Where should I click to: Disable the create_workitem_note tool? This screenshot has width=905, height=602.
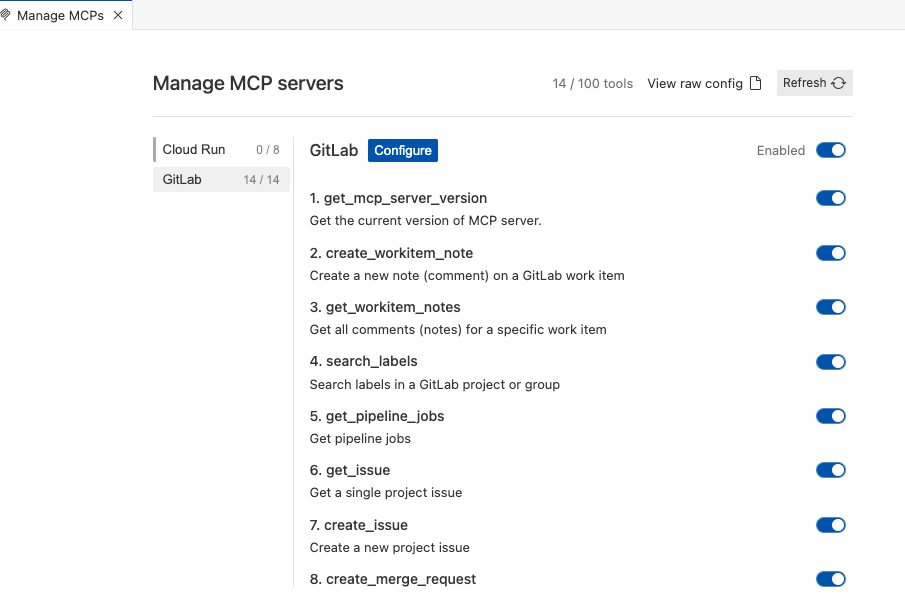point(830,253)
